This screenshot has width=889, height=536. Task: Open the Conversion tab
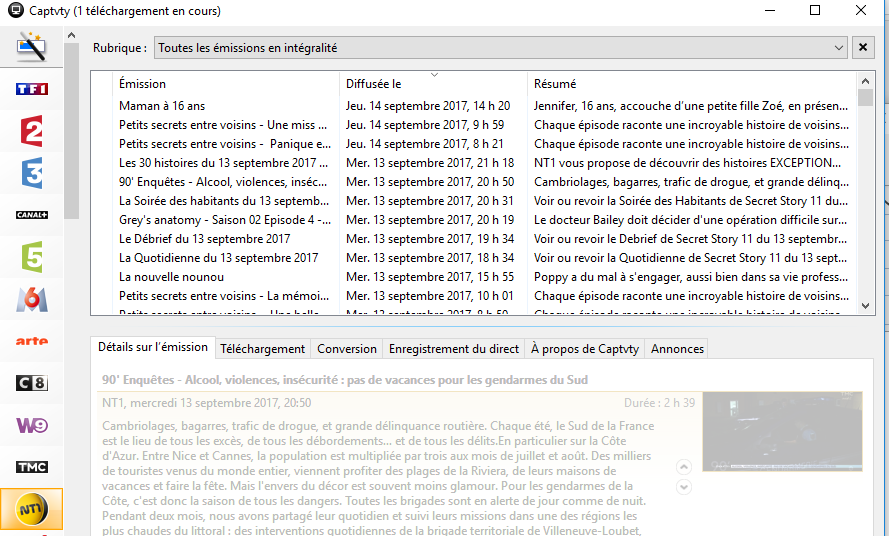(x=346, y=349)
